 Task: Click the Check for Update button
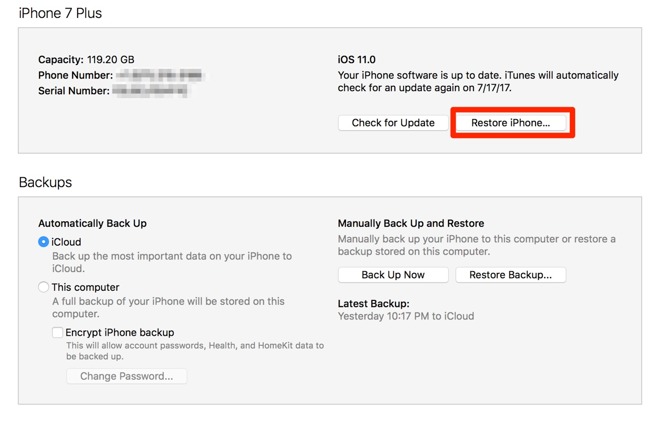(x=393, y=123)
